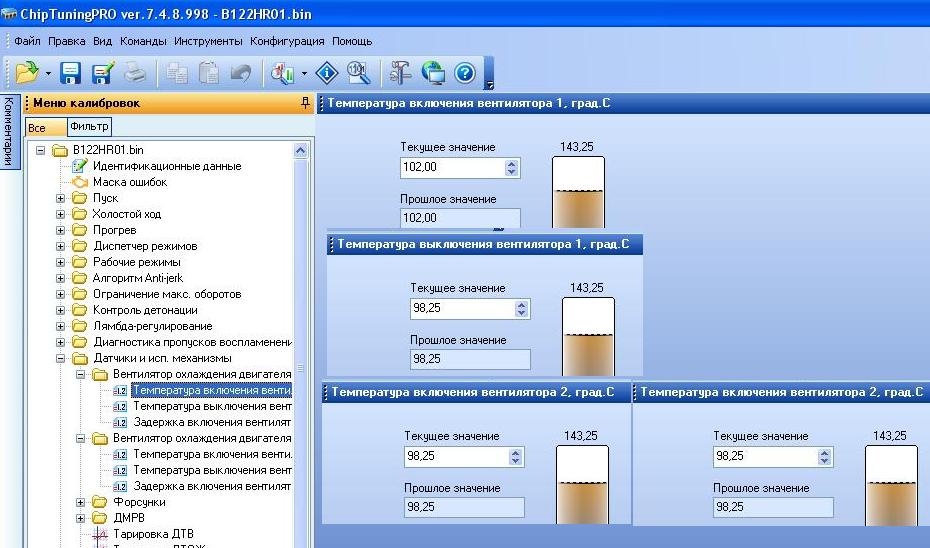Expand the Рабочие режимы folder
This screenshot has width=930, height=548.
pyautogui.click(x=60, y=262)
